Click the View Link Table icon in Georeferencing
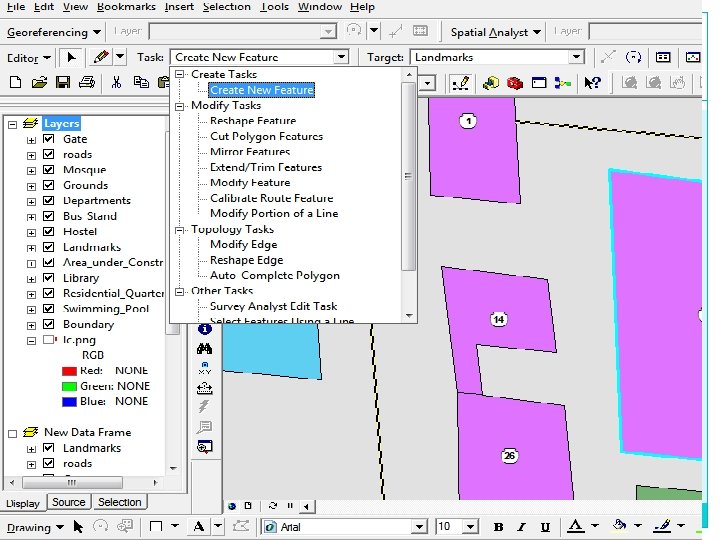The image size is (720, 540). tap(420, 31)
